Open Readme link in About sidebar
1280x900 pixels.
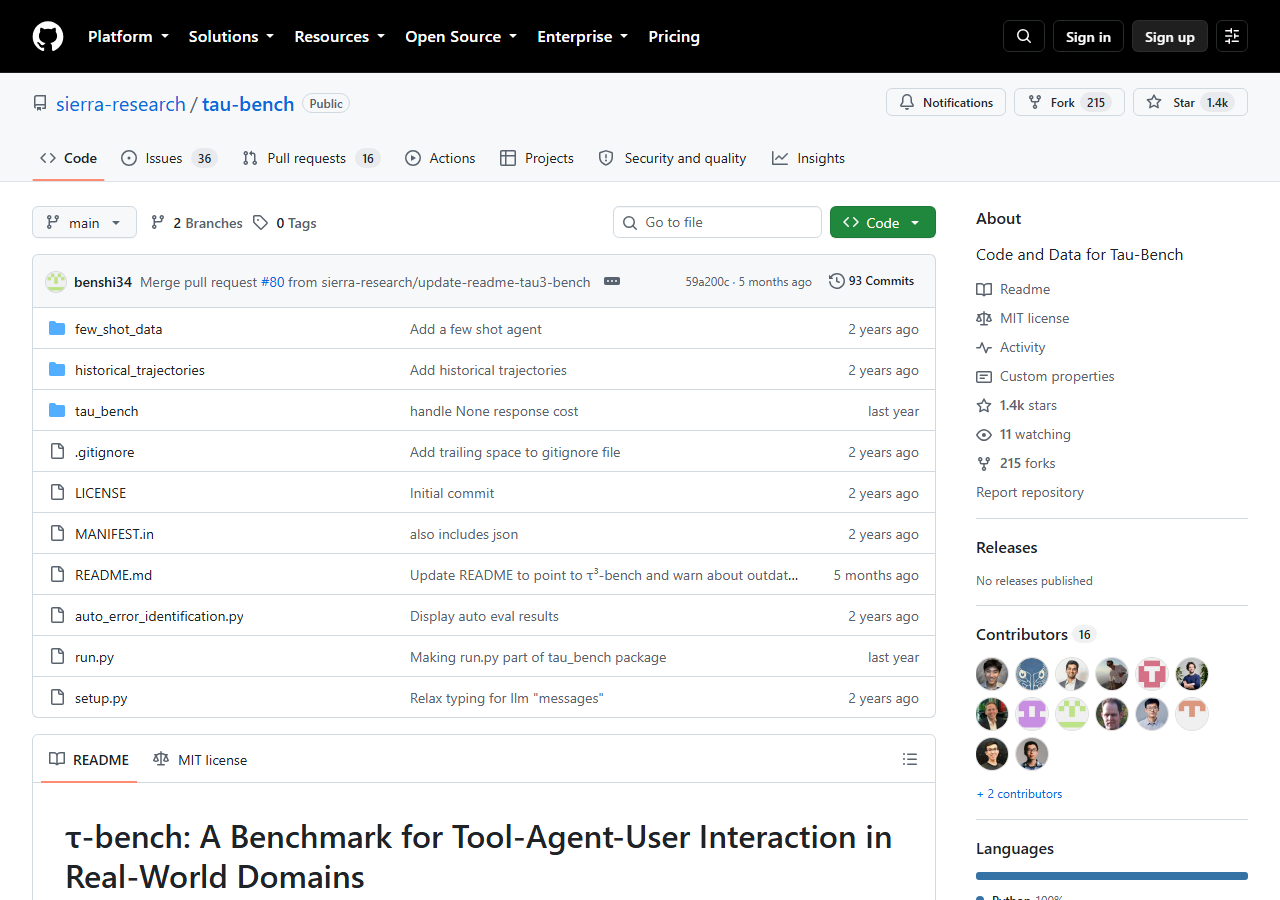1013,289
